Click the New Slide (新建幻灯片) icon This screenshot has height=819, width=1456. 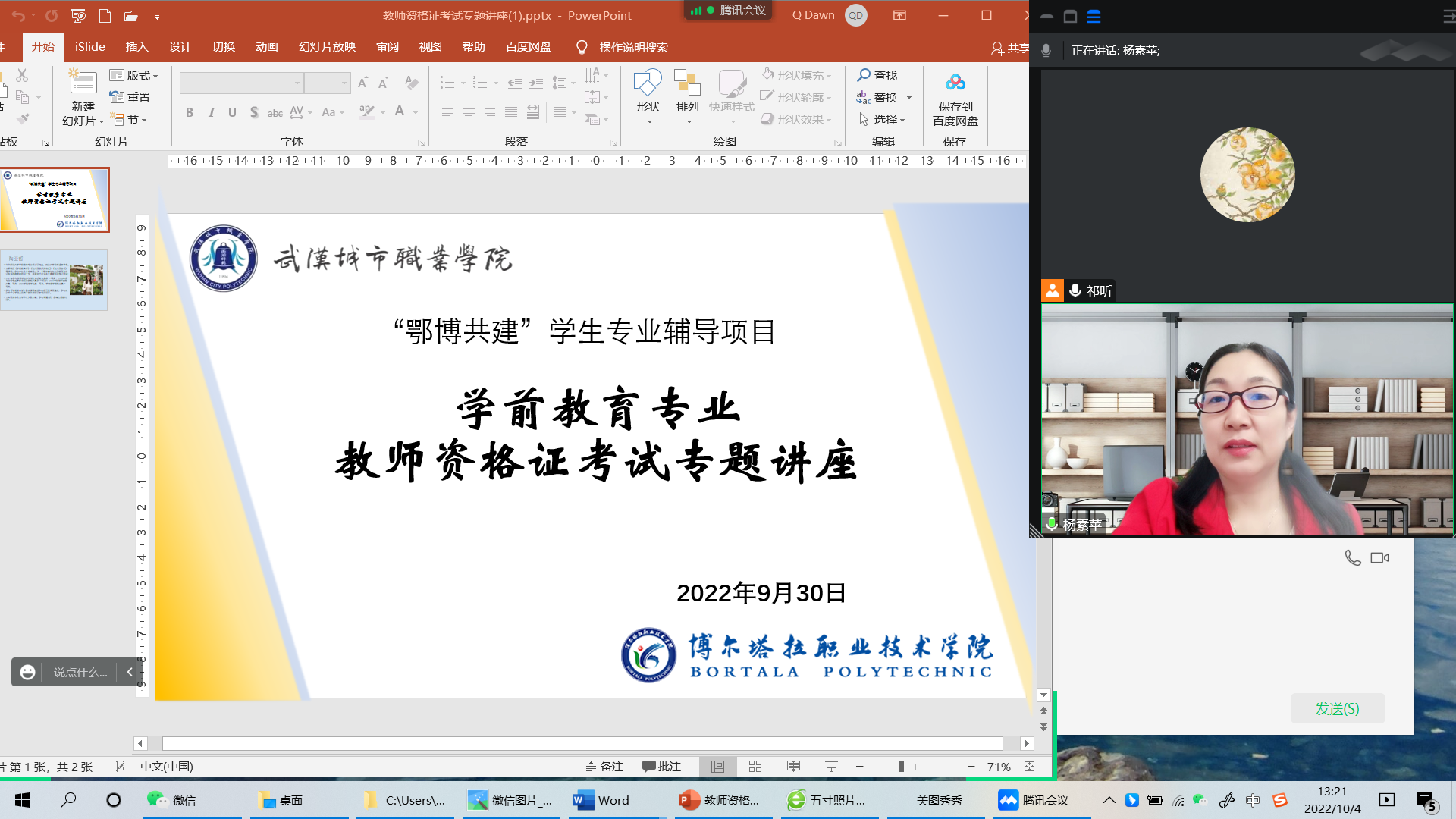pos(83,83)
